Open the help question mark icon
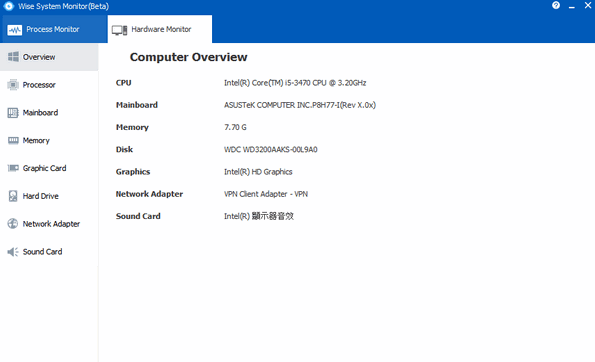Image resolution: width=595 pixels, height=362 pixels. [x=556, y=5]
